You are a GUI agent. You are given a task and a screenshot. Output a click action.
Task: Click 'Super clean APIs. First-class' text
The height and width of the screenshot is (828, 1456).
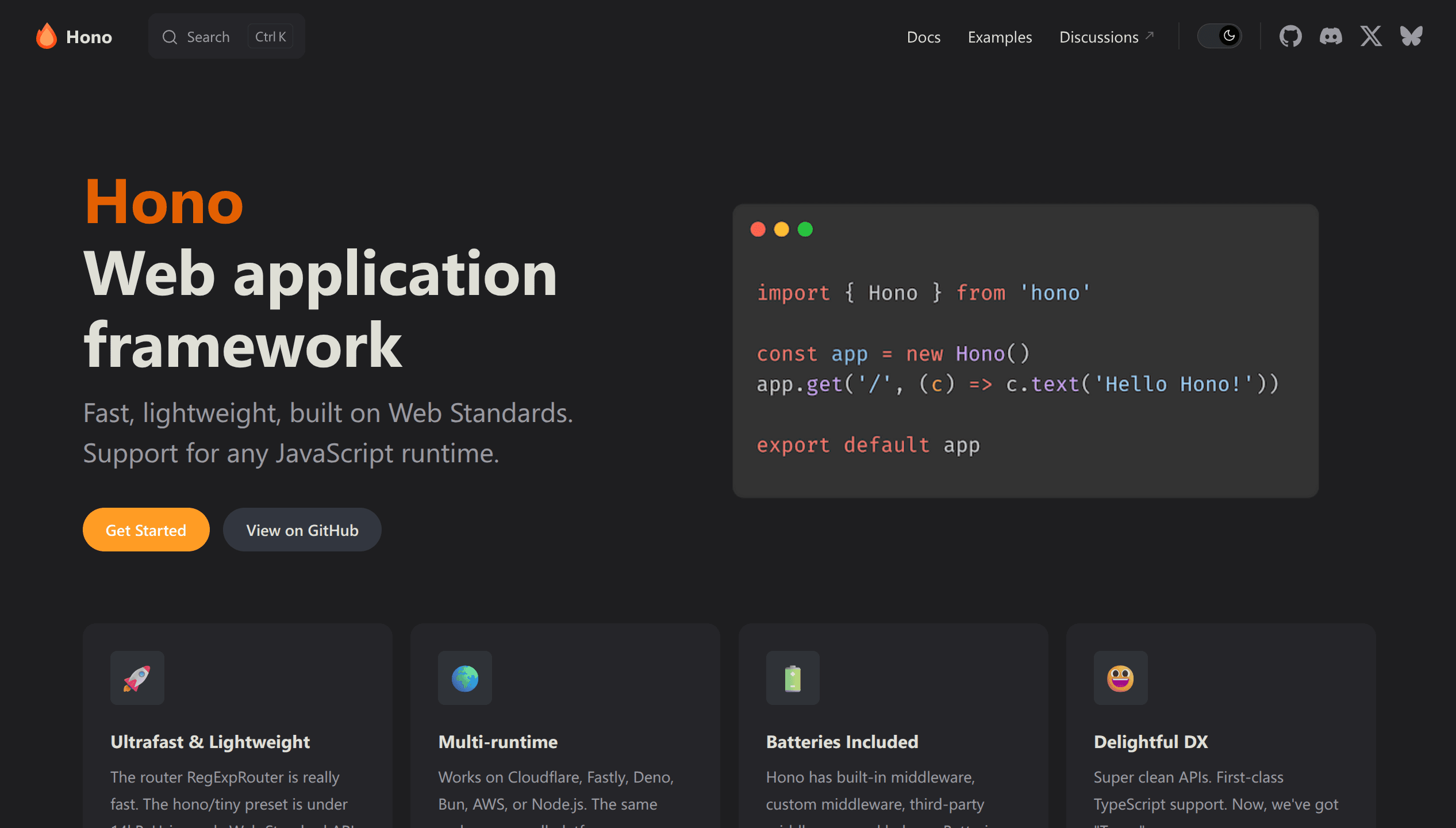point(1189,777)
